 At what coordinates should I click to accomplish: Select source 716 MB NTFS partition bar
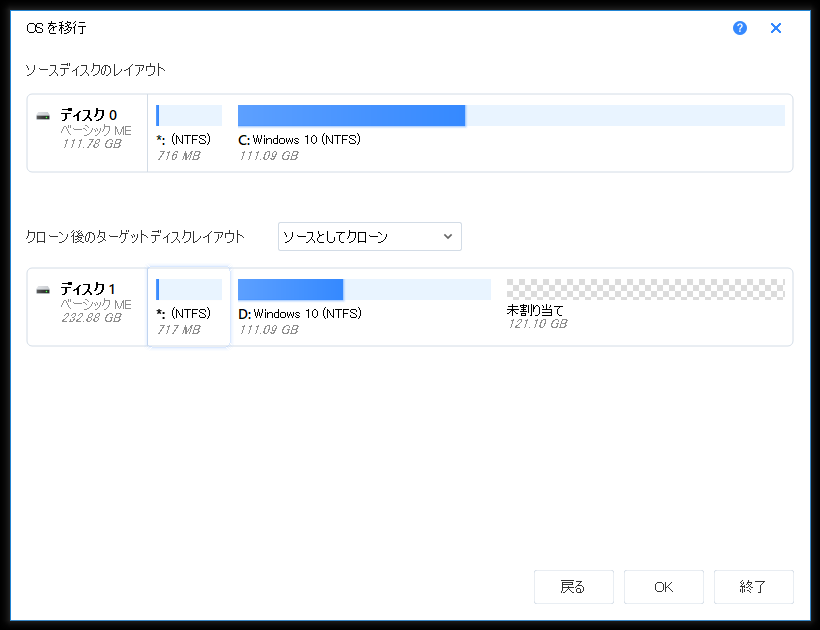[189, 116]
